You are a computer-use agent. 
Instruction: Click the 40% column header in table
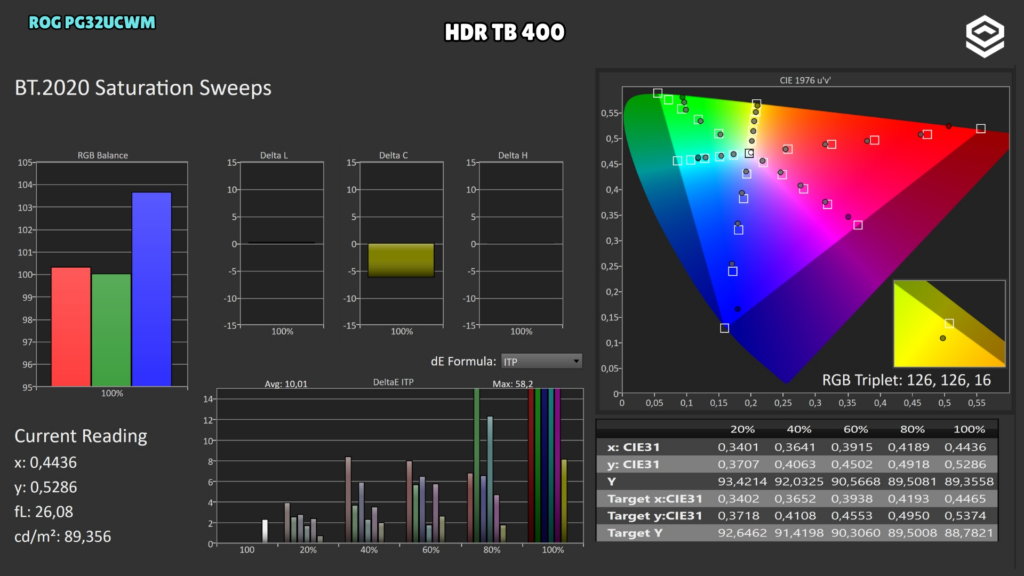pos(799,429)
